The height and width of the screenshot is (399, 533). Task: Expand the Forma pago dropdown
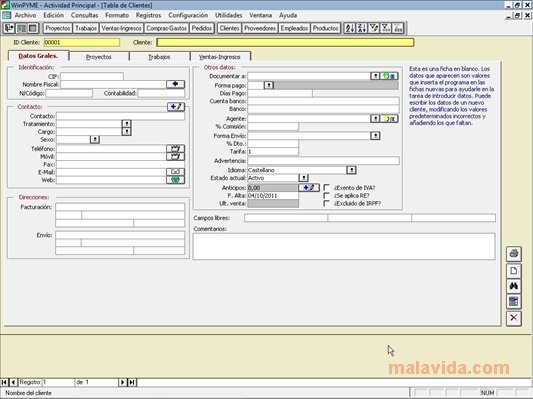tap(269, 85)
